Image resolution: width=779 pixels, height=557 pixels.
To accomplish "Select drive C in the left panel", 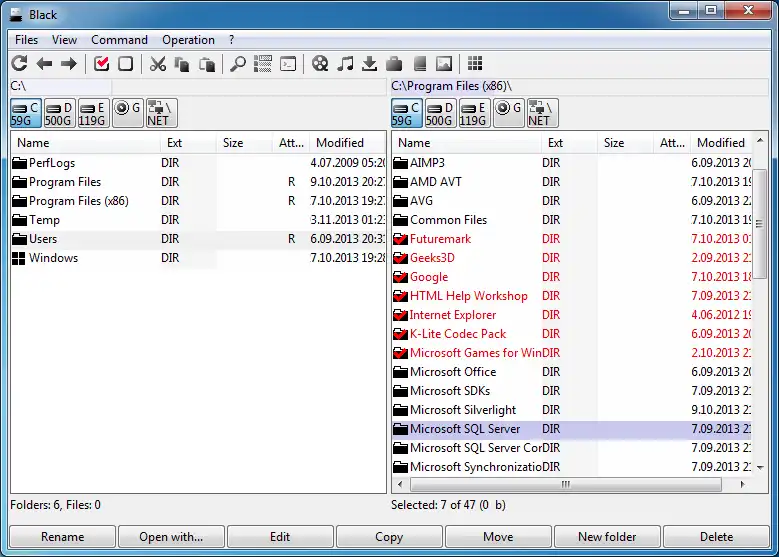I will tap(26, 113).
